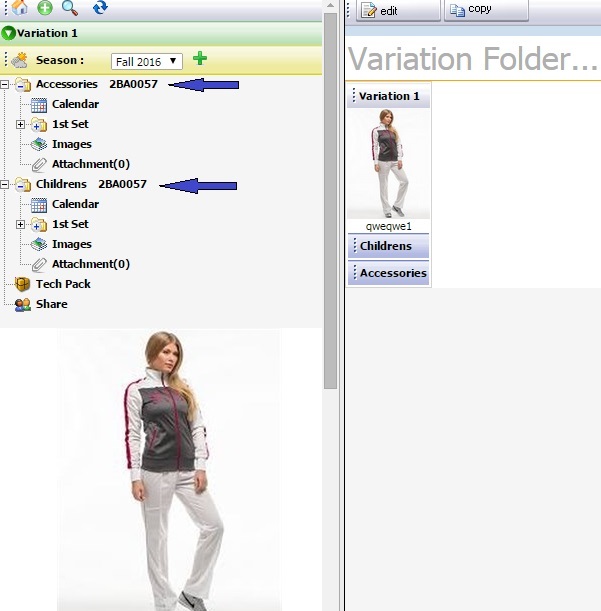Open Images under Accessories
Screen dimensions: 601x611
click(72, 144)
